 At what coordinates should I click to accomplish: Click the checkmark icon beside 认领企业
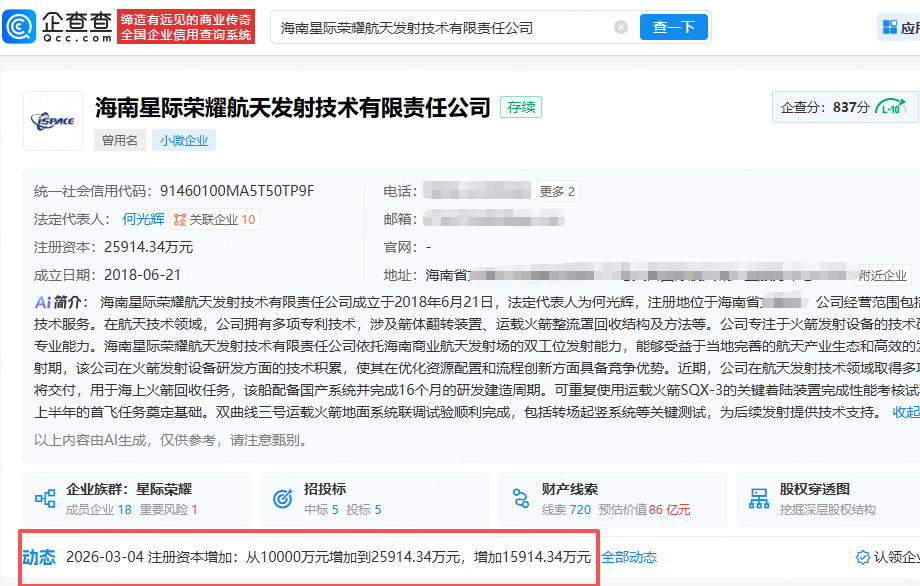pyautogui.click(x=862, y=555)
